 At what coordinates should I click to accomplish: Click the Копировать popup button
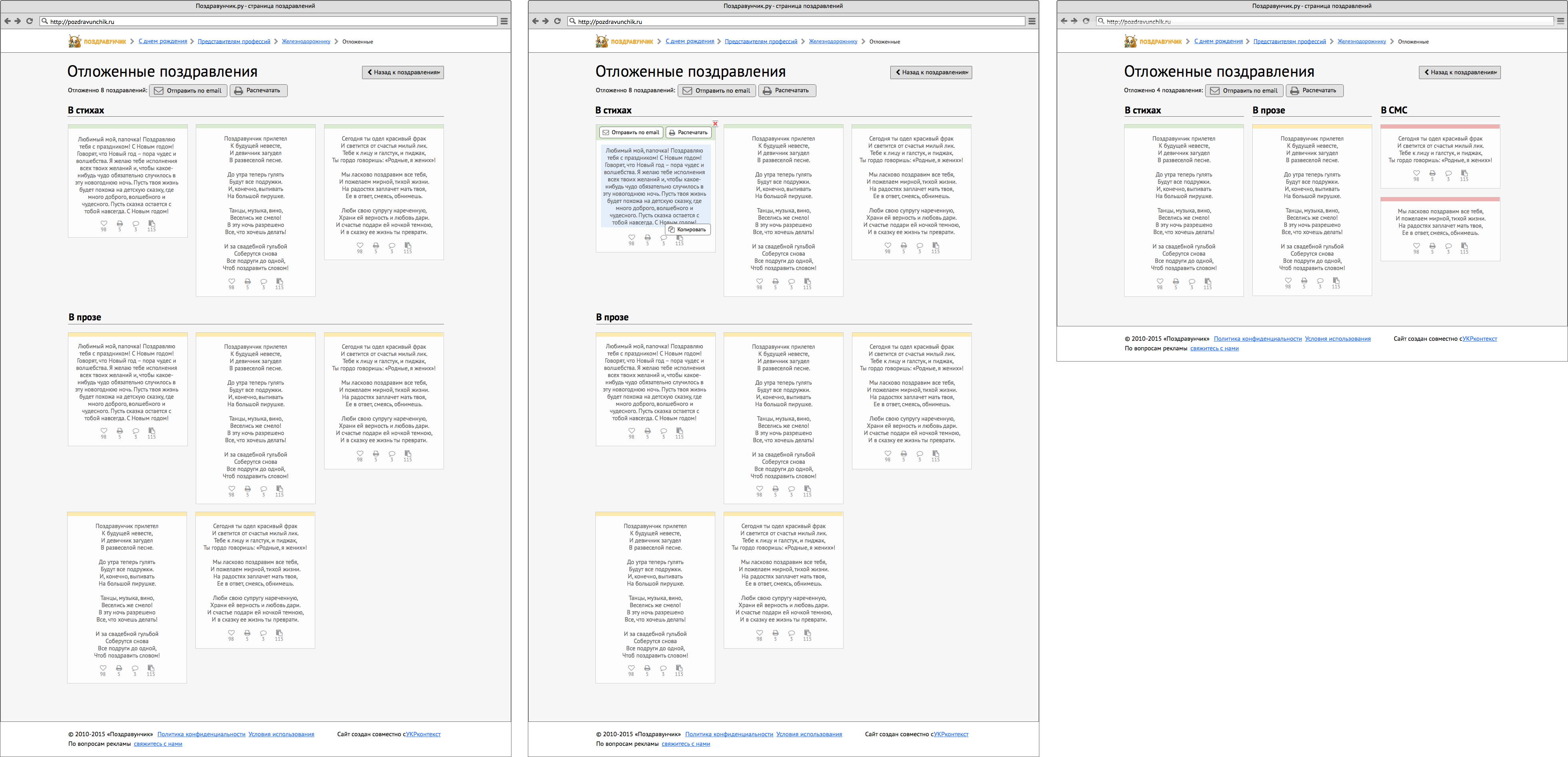pyautogui.click(x=687, y=229)
